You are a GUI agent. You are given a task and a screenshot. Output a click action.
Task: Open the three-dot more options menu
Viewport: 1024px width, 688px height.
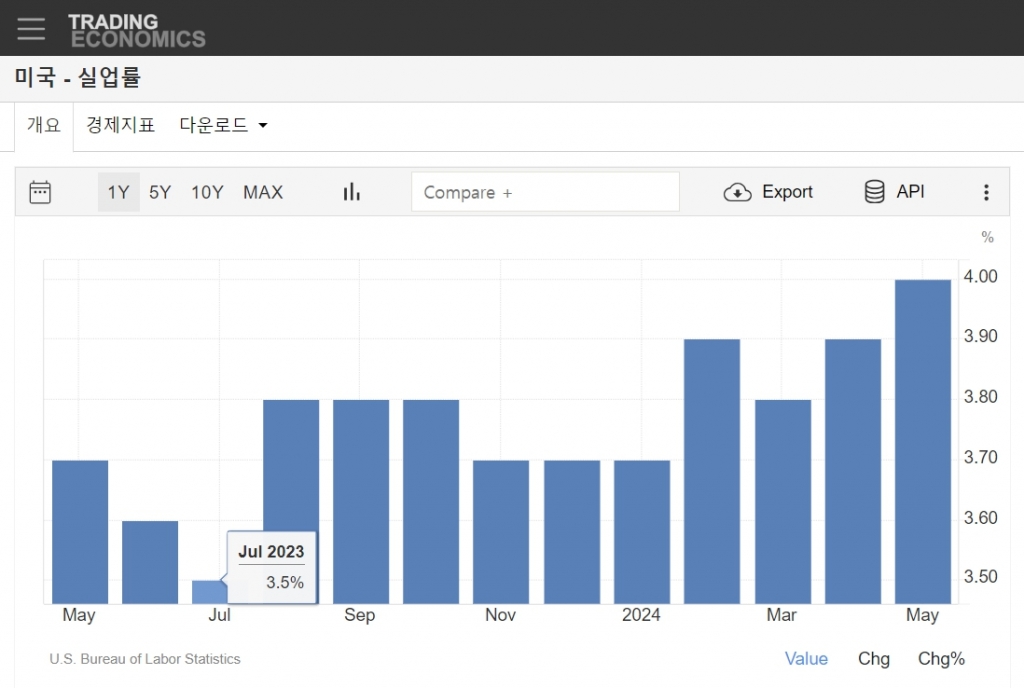click(986, 192)
